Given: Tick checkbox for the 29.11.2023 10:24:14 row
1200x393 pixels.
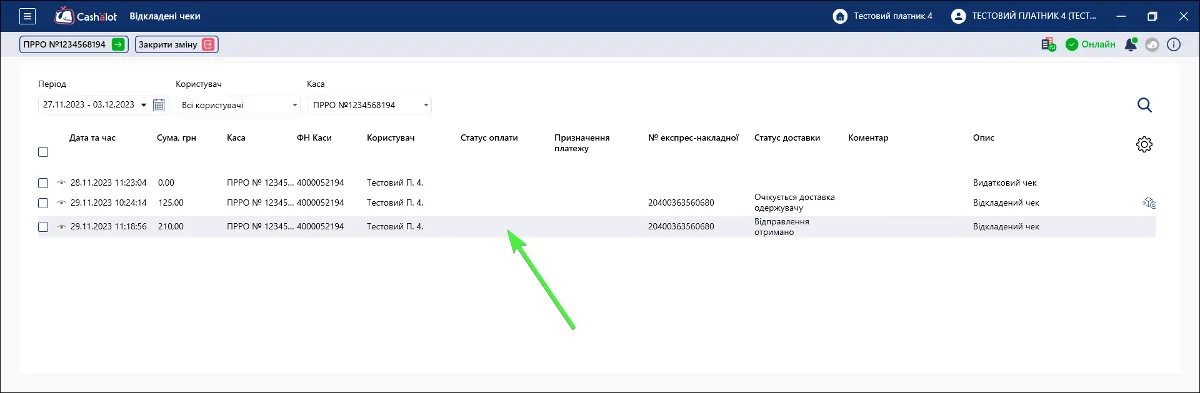Looking at the screenshot, I should coord(43,202).
